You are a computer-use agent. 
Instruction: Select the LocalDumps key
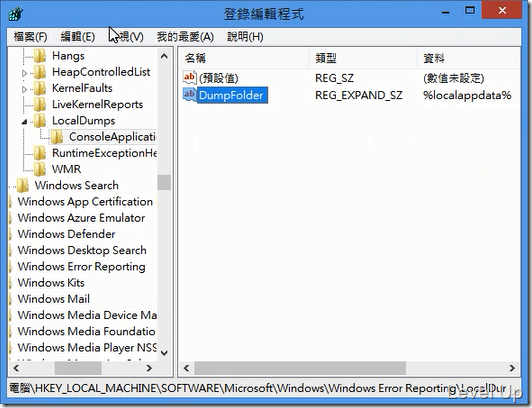83,121
